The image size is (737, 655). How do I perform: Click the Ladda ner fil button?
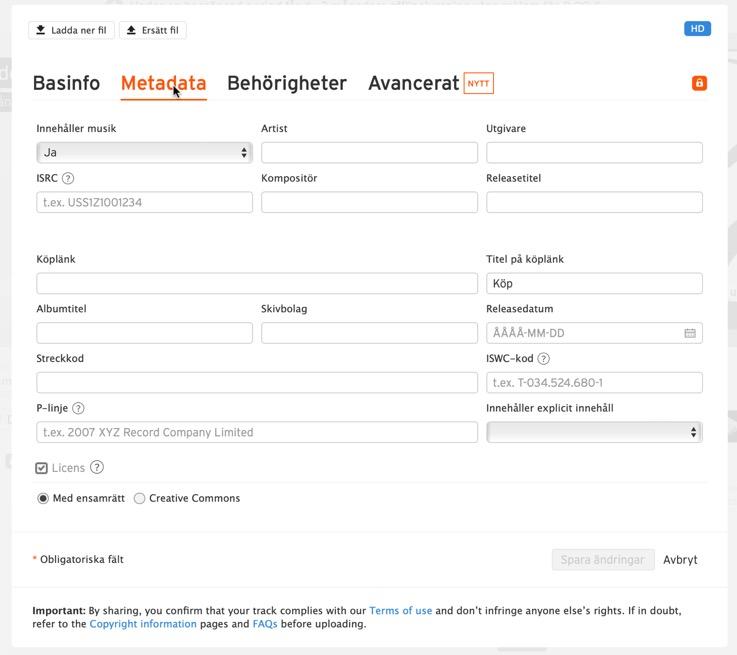click(71, 30)
